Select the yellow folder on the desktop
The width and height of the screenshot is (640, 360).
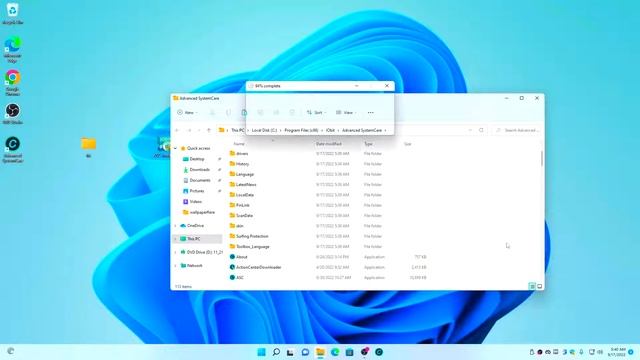88,147
